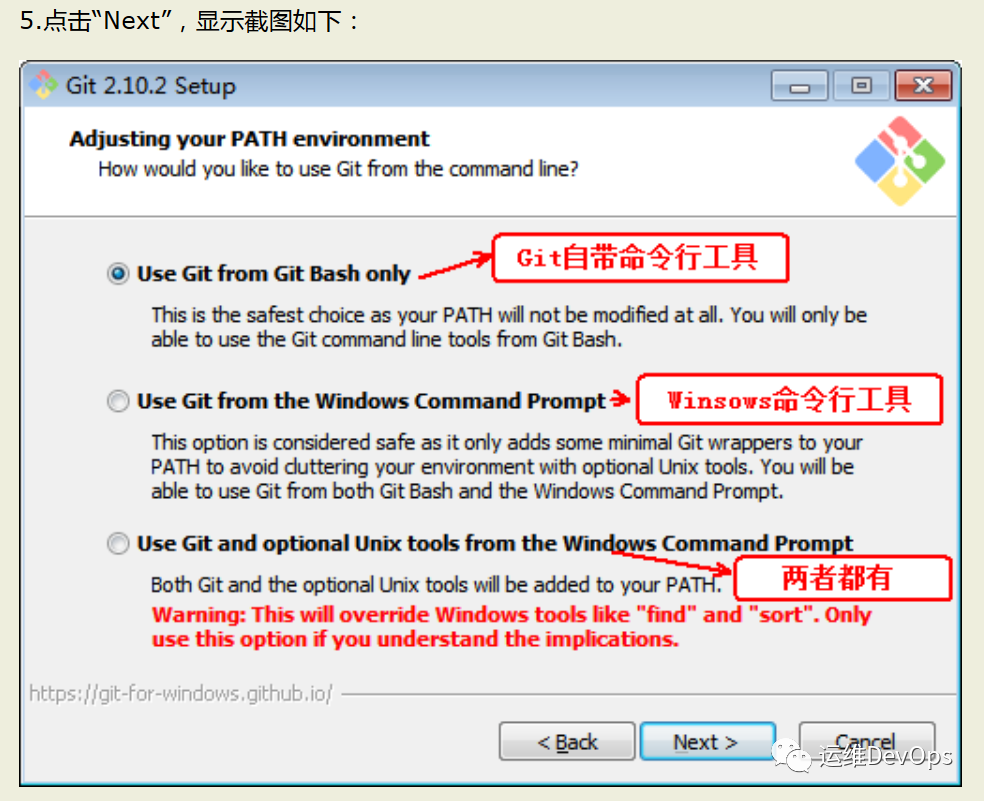The width and height of the screenshot is (984, 801).
Task: Select the Use Git from Git Bash only radio button
Action: (118, 274)
